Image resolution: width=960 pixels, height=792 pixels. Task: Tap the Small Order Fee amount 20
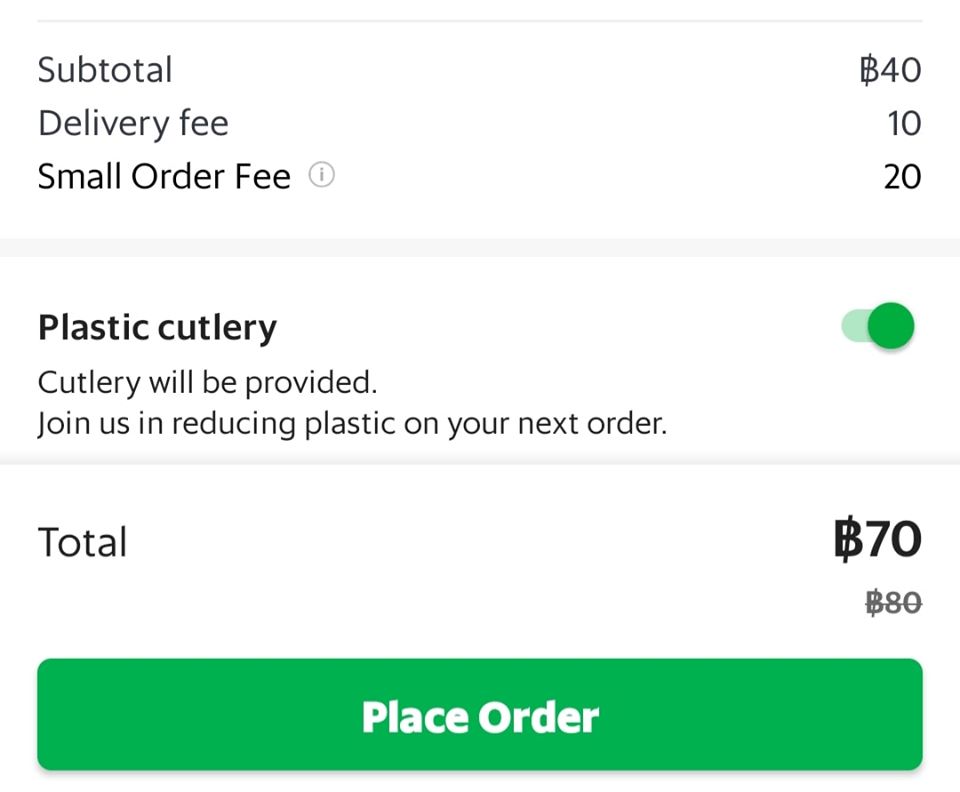click(x=902, y=177)
